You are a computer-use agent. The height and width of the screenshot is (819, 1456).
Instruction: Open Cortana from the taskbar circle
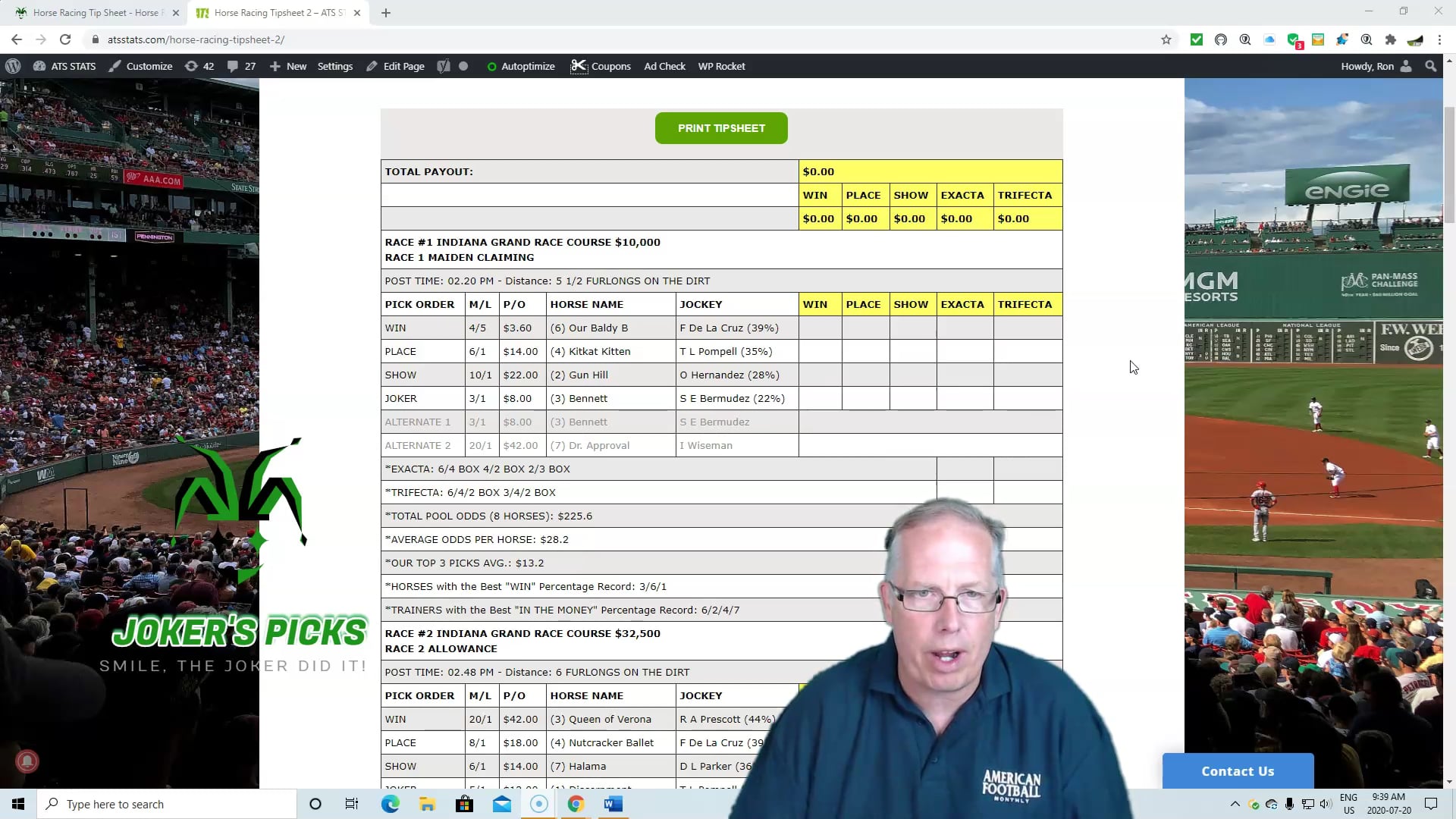(315, 804)
